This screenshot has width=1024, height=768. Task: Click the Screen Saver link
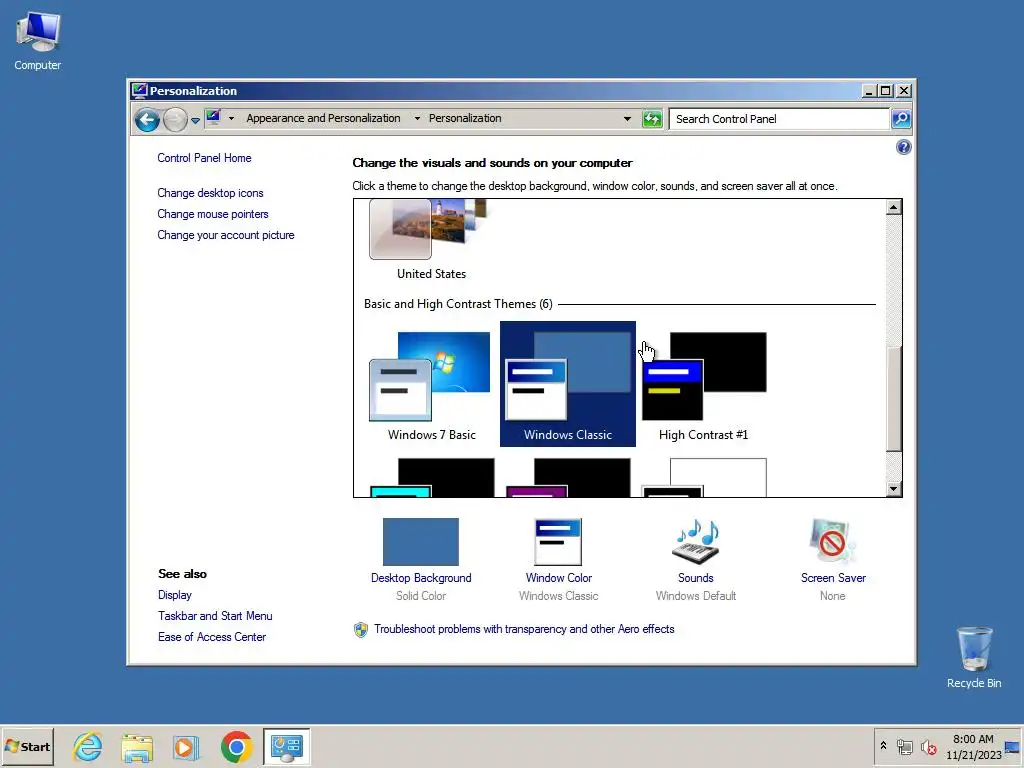833,578
